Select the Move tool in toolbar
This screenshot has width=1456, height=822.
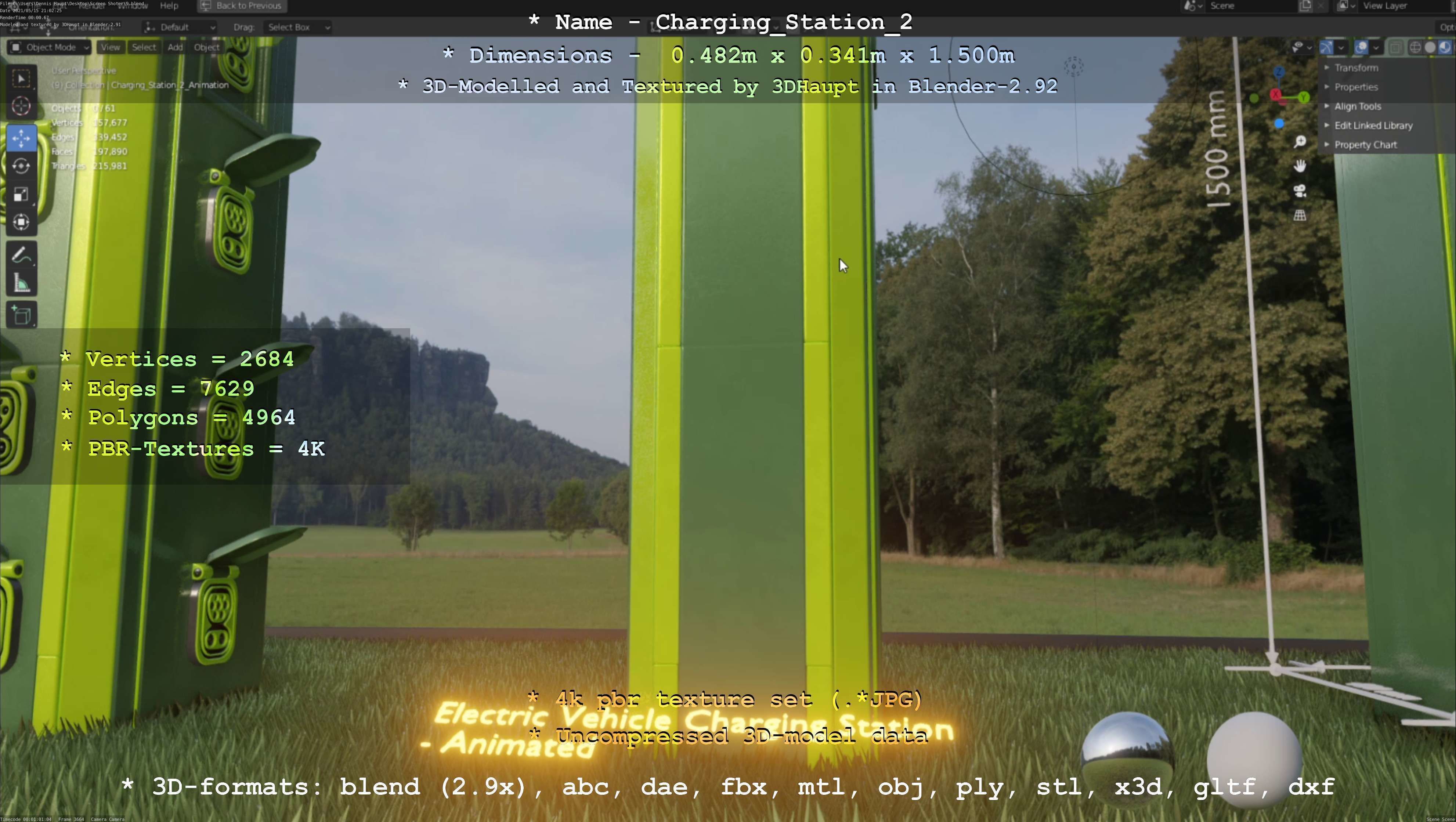[21, 138]
